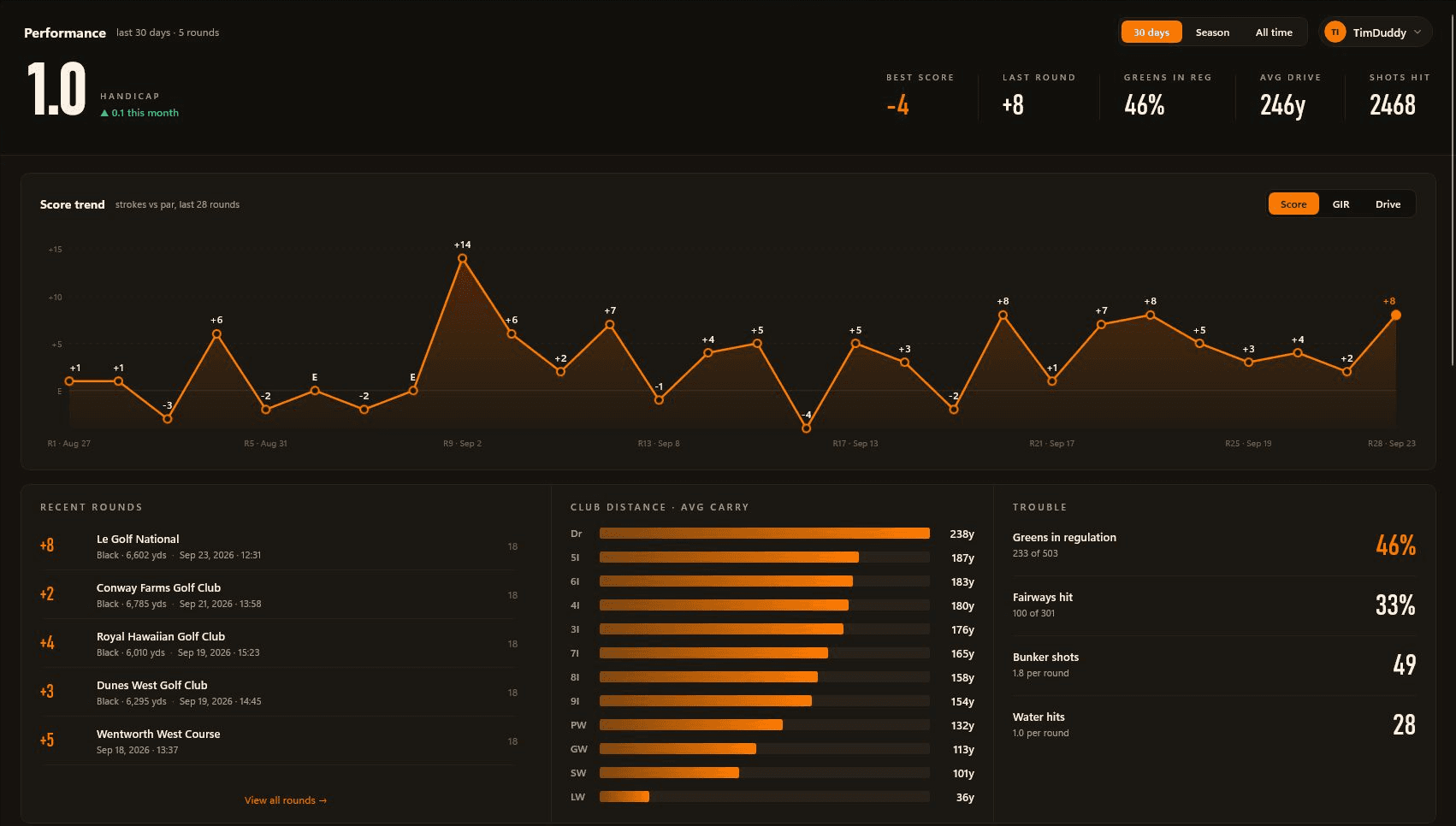Open the Le Golf National round
1456x826 pixels.
pyautogui.click(x=279, y=546)
